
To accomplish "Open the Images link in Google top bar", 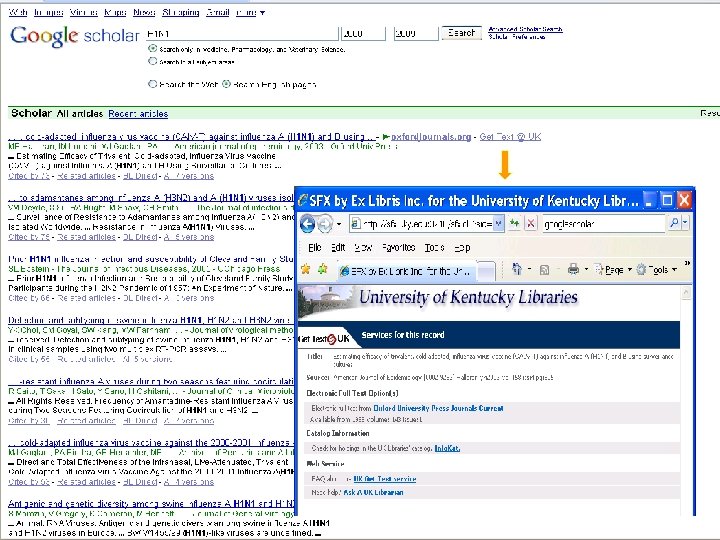I will click(48, 12).
